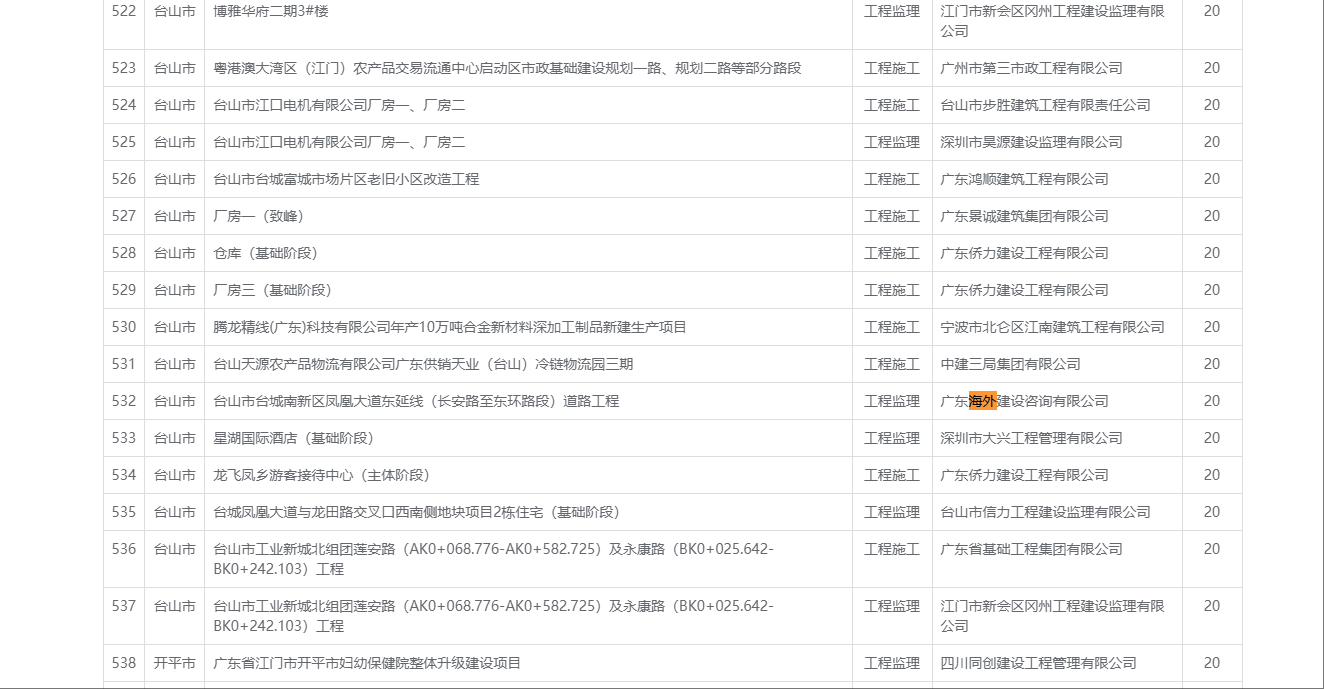
Task: Click company 台山市步胜建筑工程有限责任公司
Action: click(x=1045, y=105)
